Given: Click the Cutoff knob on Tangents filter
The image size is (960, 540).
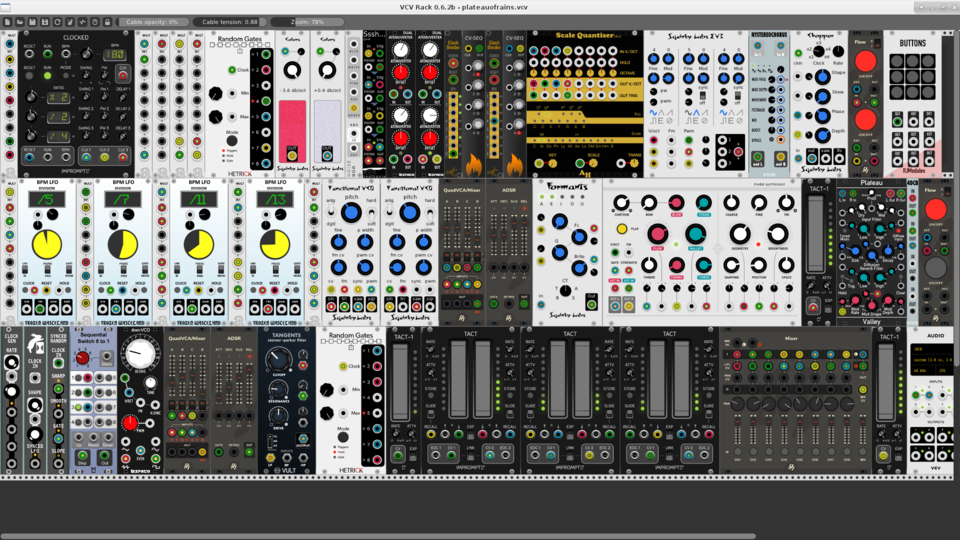Looking at the screenshot, I should pyautogui.click(x=278, y=359).
